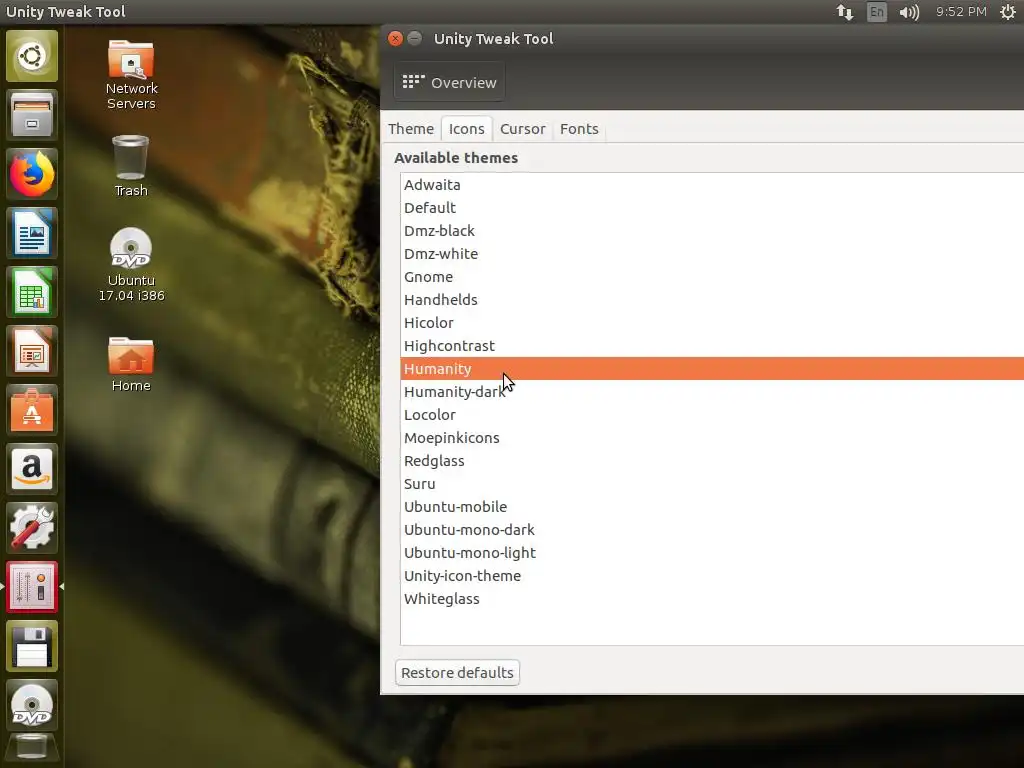The image size is (1024, 768).
Task: Open the En keyboard layout indicator
Action: [x=876, y=12]
